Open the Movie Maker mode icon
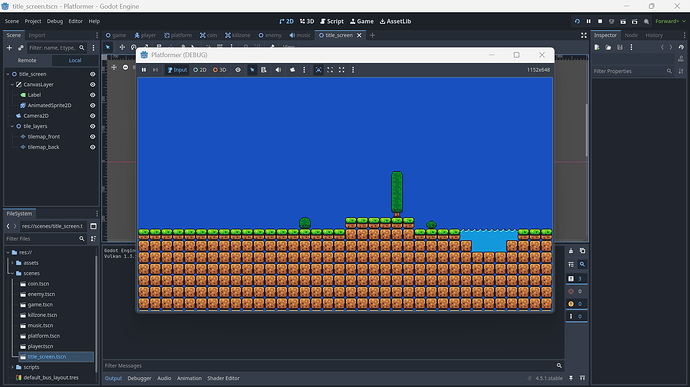This screenshot has height=387, width=690. tap(646, 21)
